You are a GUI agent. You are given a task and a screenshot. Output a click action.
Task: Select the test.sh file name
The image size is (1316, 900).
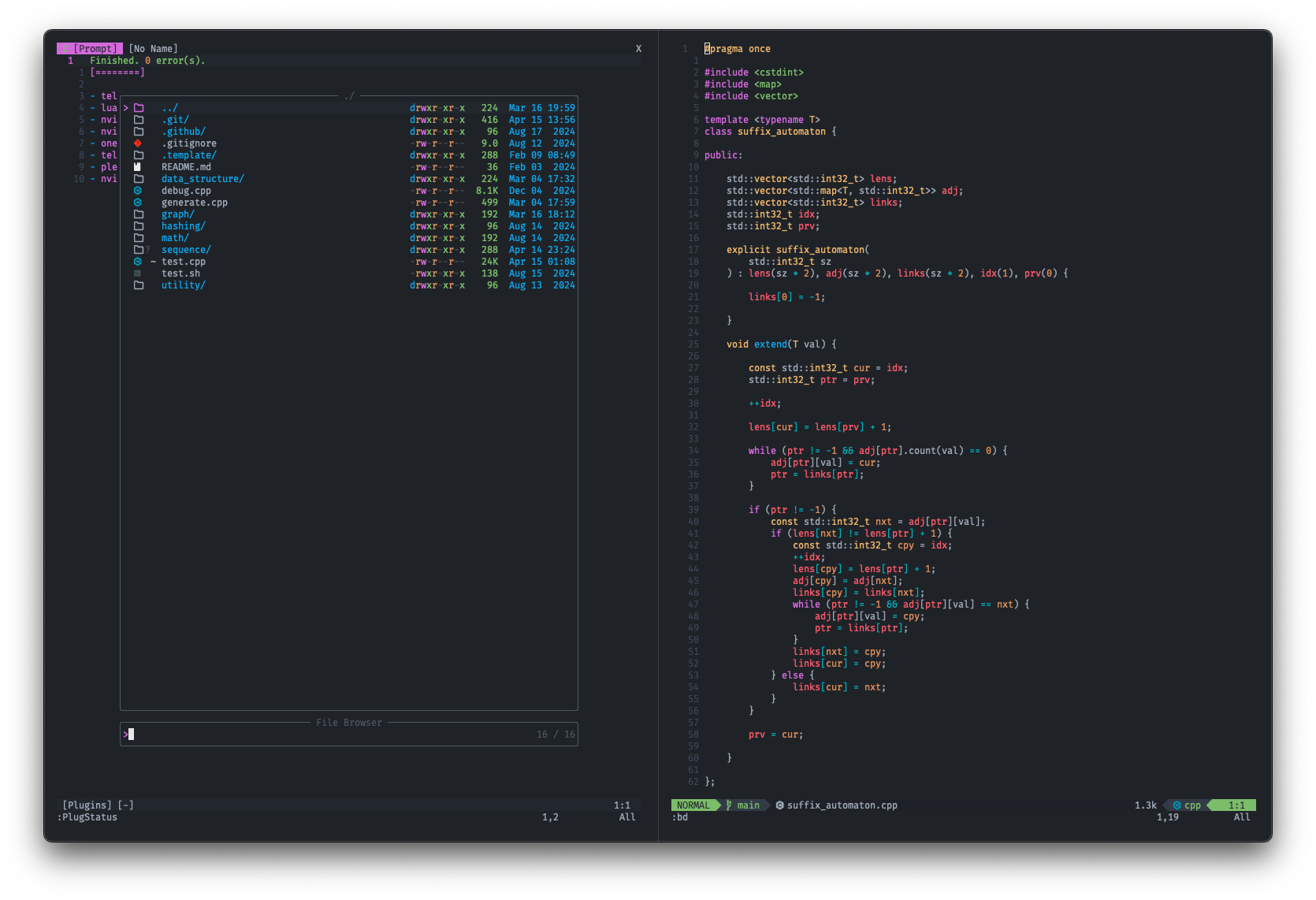(x=180, y=273)
